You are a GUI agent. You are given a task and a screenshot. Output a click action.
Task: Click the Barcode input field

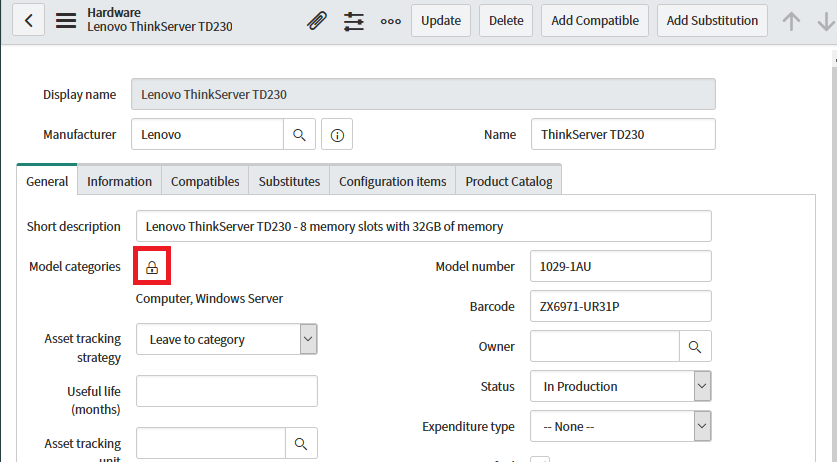pyautogui.click(x=621, y=306)
